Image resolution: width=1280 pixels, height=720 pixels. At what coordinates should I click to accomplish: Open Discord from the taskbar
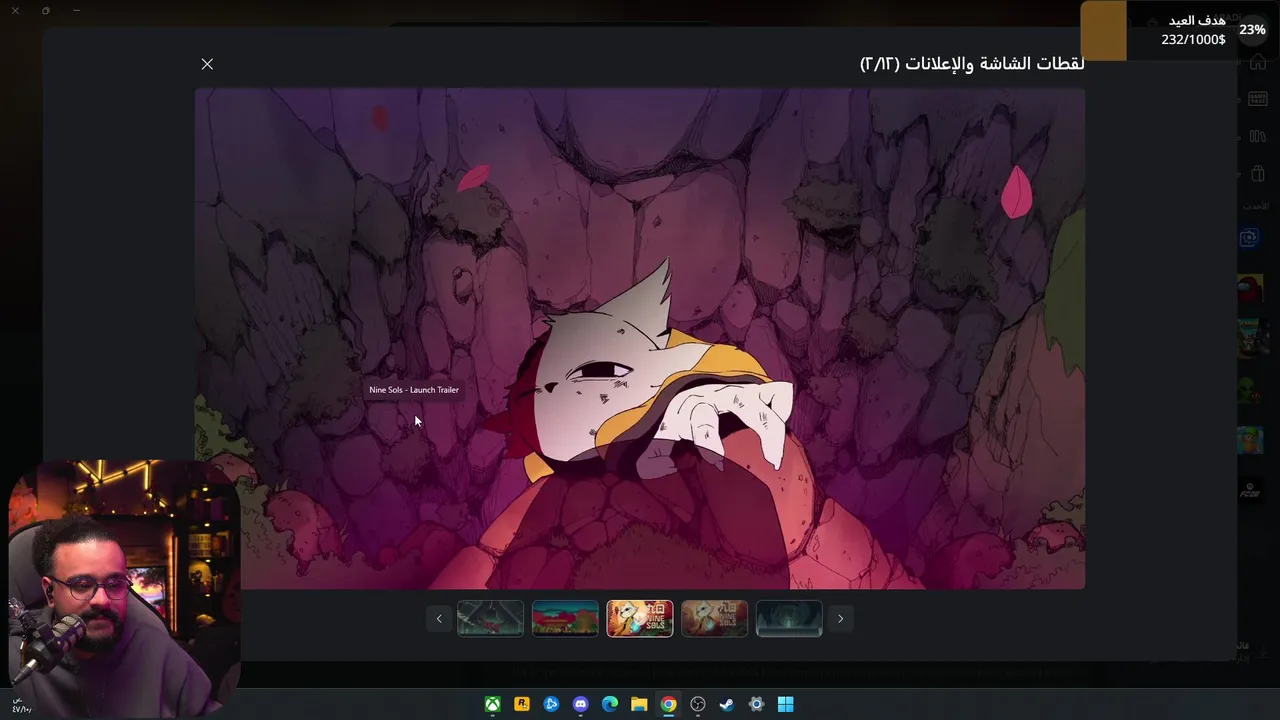tap(581, 704)
